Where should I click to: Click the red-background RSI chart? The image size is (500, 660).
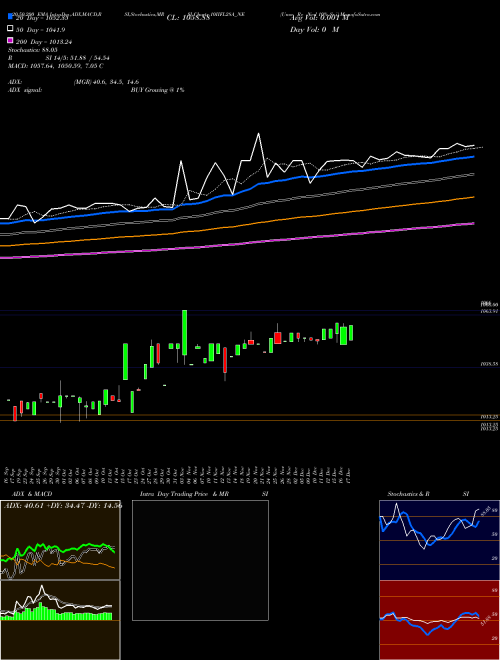(439, 620)
